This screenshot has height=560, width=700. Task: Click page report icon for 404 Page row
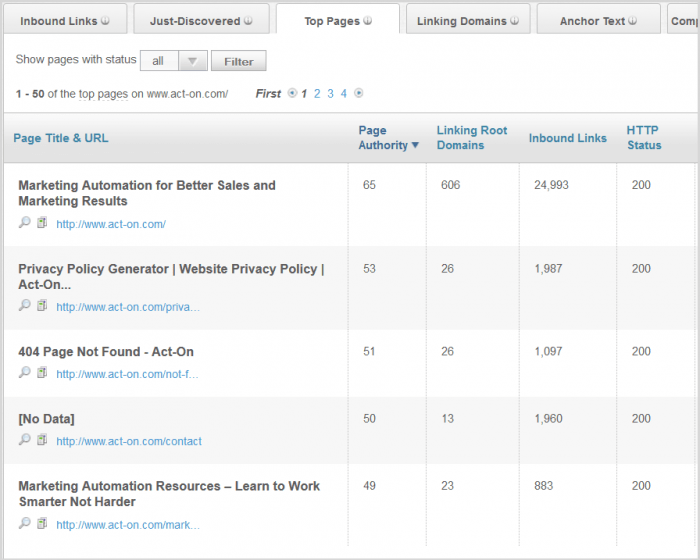tap(42, 372)
